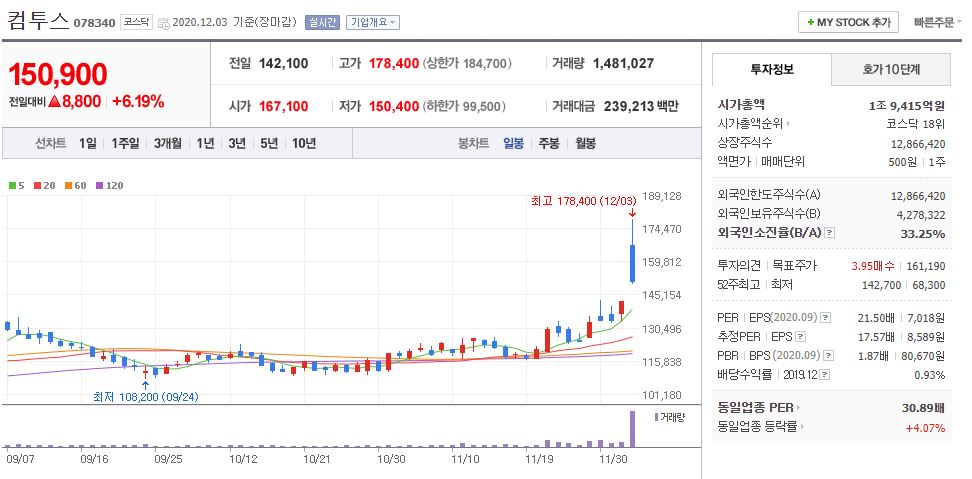Click the 최저 108,200 (09/24) chart marker
Image resolution: width=972 pixels, height=479 pixels.
(x=146, y=397)
